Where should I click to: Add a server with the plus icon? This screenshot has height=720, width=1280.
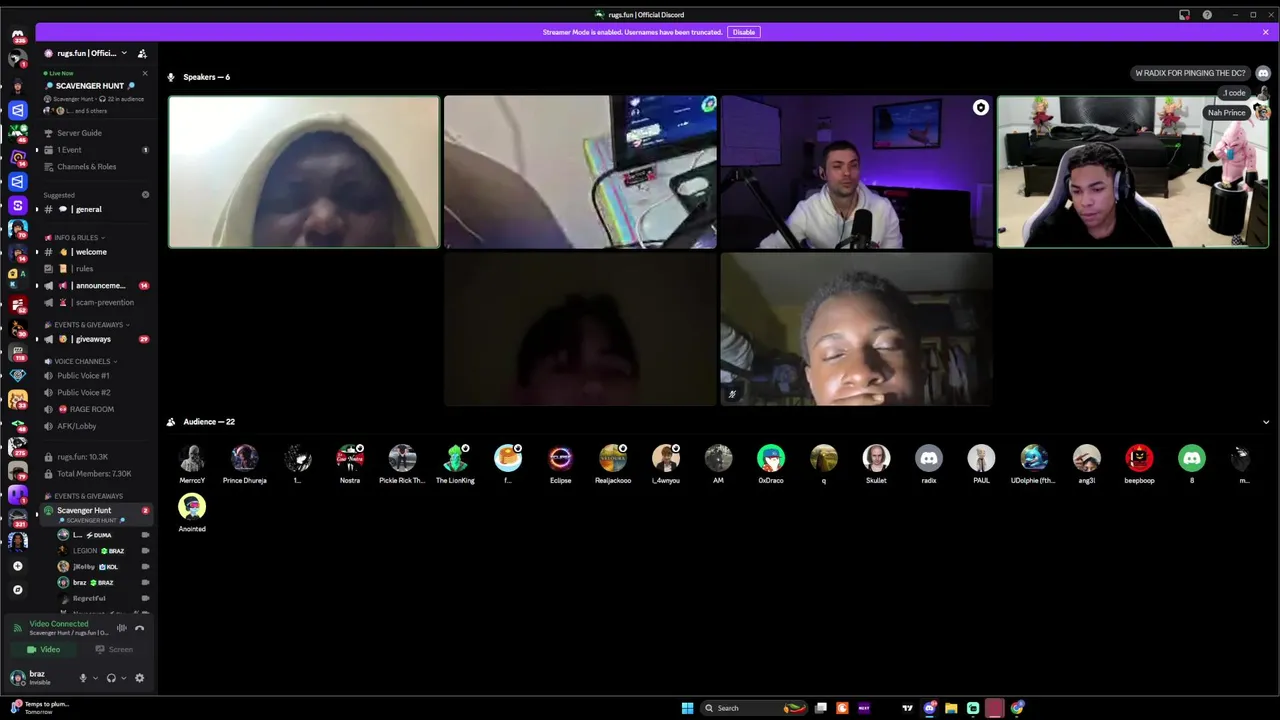pyautogui.click(x=17, y=566)
